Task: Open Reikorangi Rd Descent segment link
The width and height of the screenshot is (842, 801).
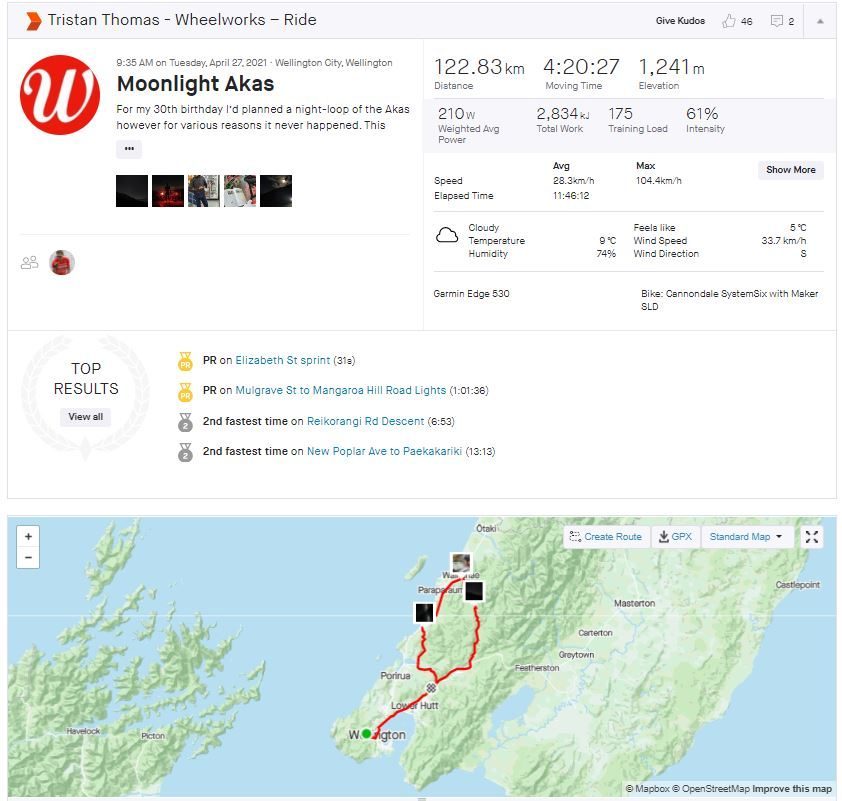Action: point(365,421)
